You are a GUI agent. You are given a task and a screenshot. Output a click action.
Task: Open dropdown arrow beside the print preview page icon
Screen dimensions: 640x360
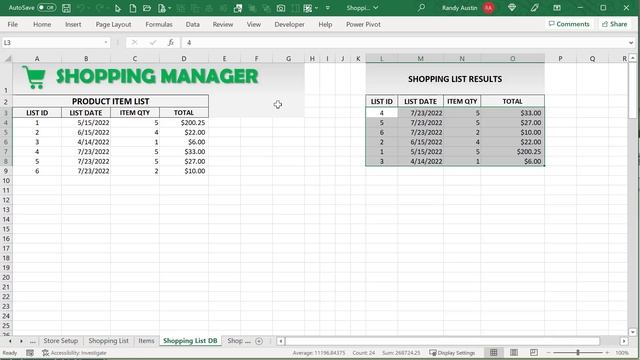(169, 8)
